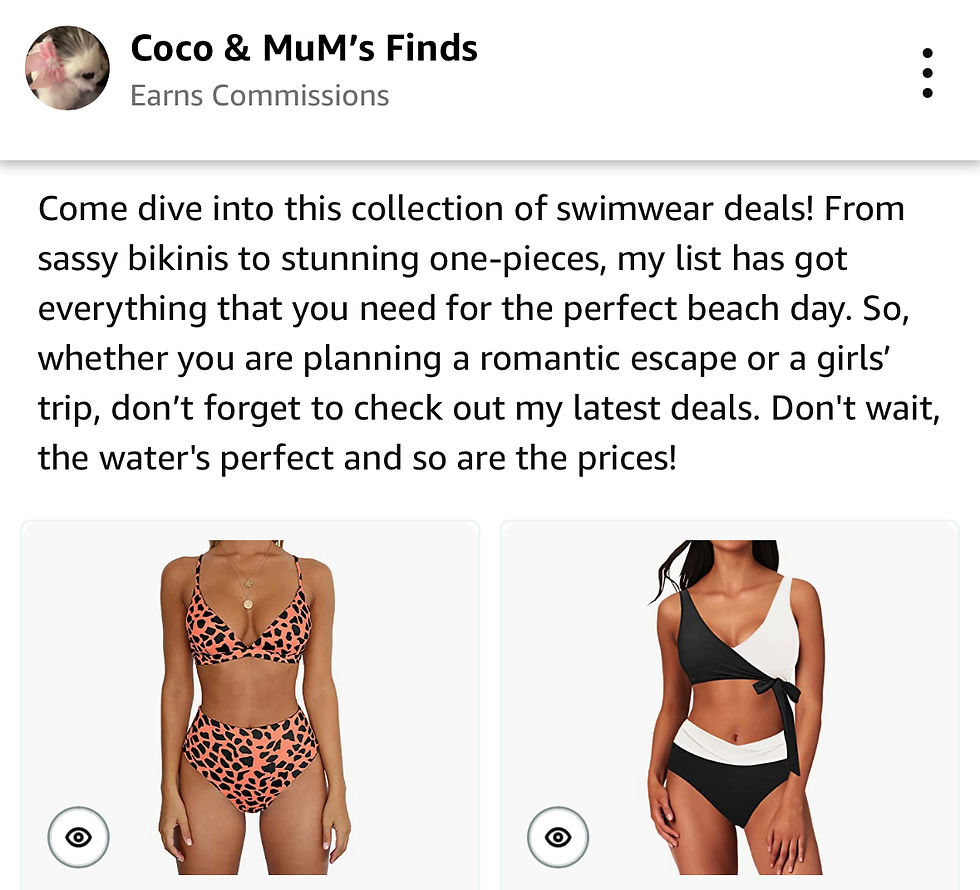Click the eye icon on the black-white bikini

point(558,837)
